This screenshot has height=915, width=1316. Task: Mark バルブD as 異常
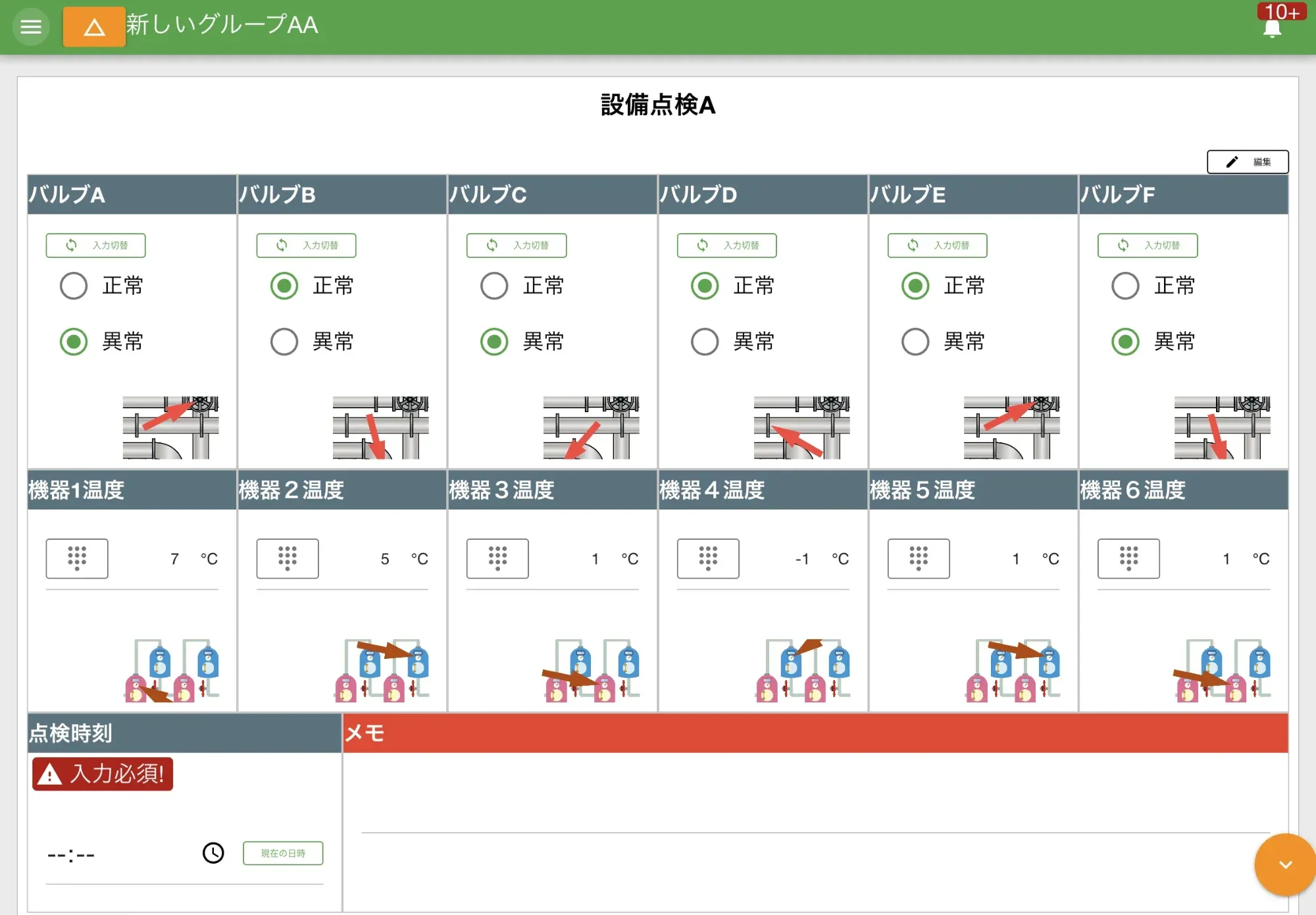[x=704, y=342]
